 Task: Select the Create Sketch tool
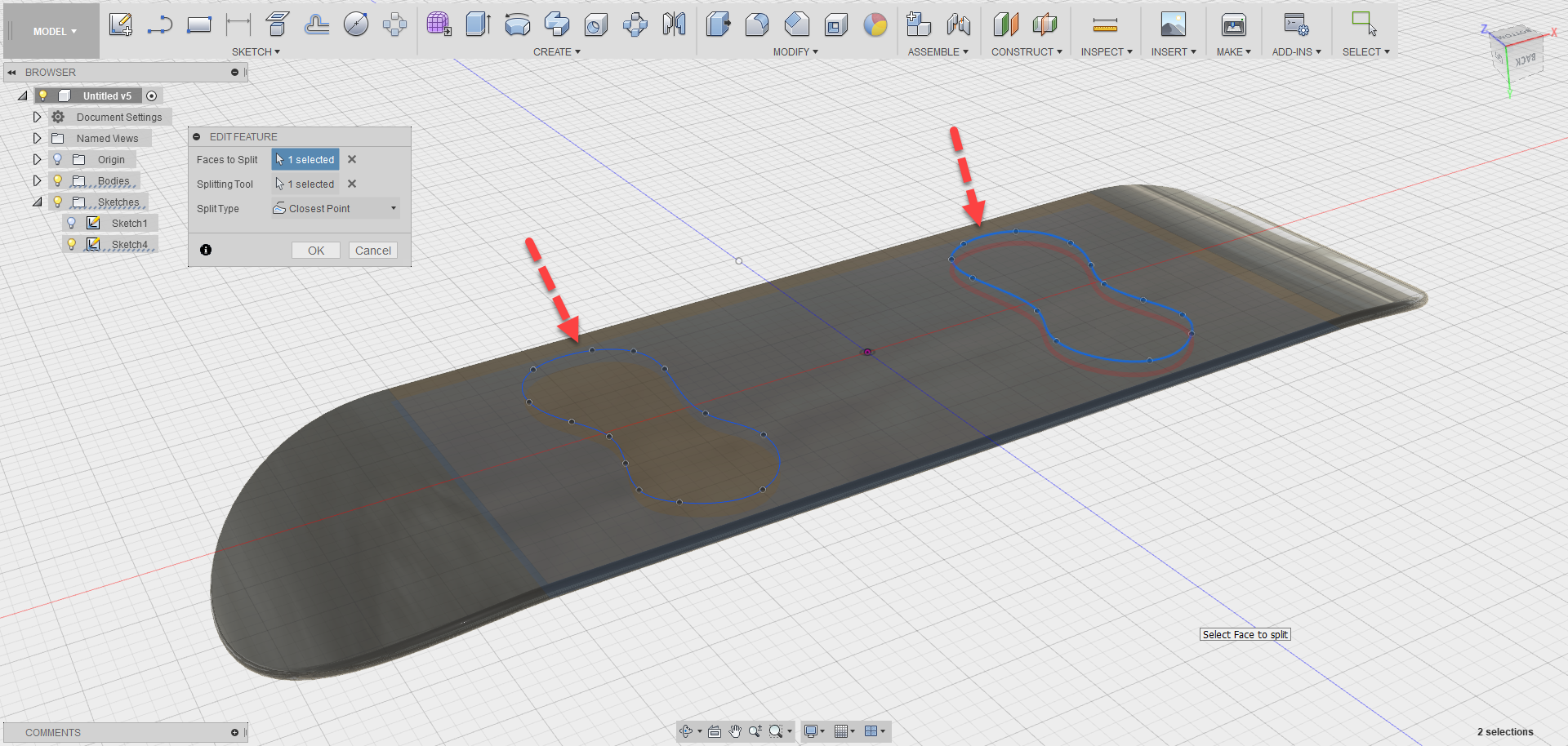pyautogui.click(x=121, y=24)
